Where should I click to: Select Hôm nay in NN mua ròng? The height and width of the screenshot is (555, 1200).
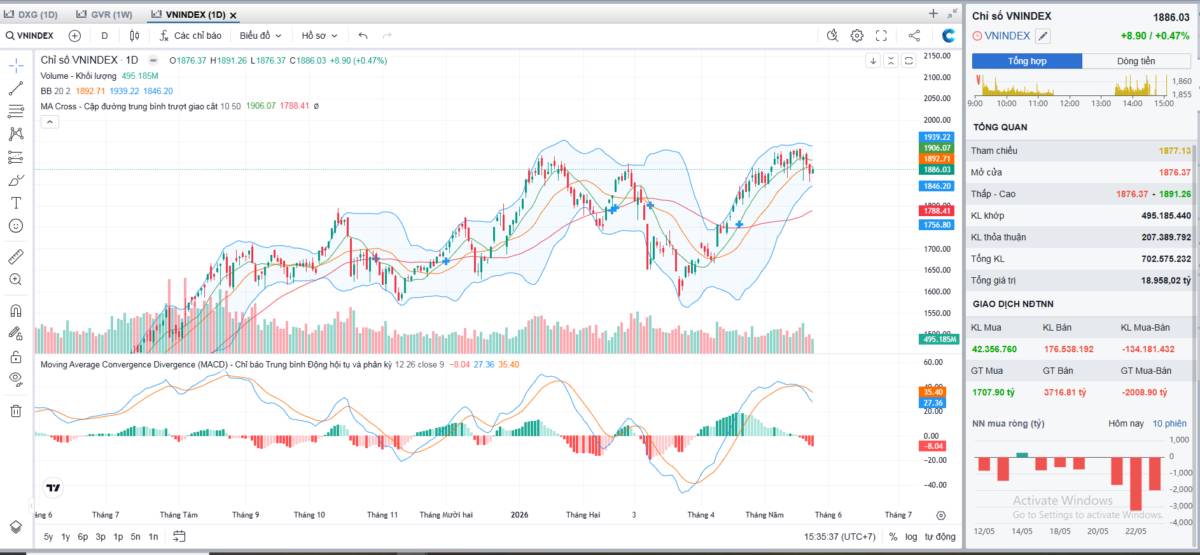click(x=1125, y=424)
